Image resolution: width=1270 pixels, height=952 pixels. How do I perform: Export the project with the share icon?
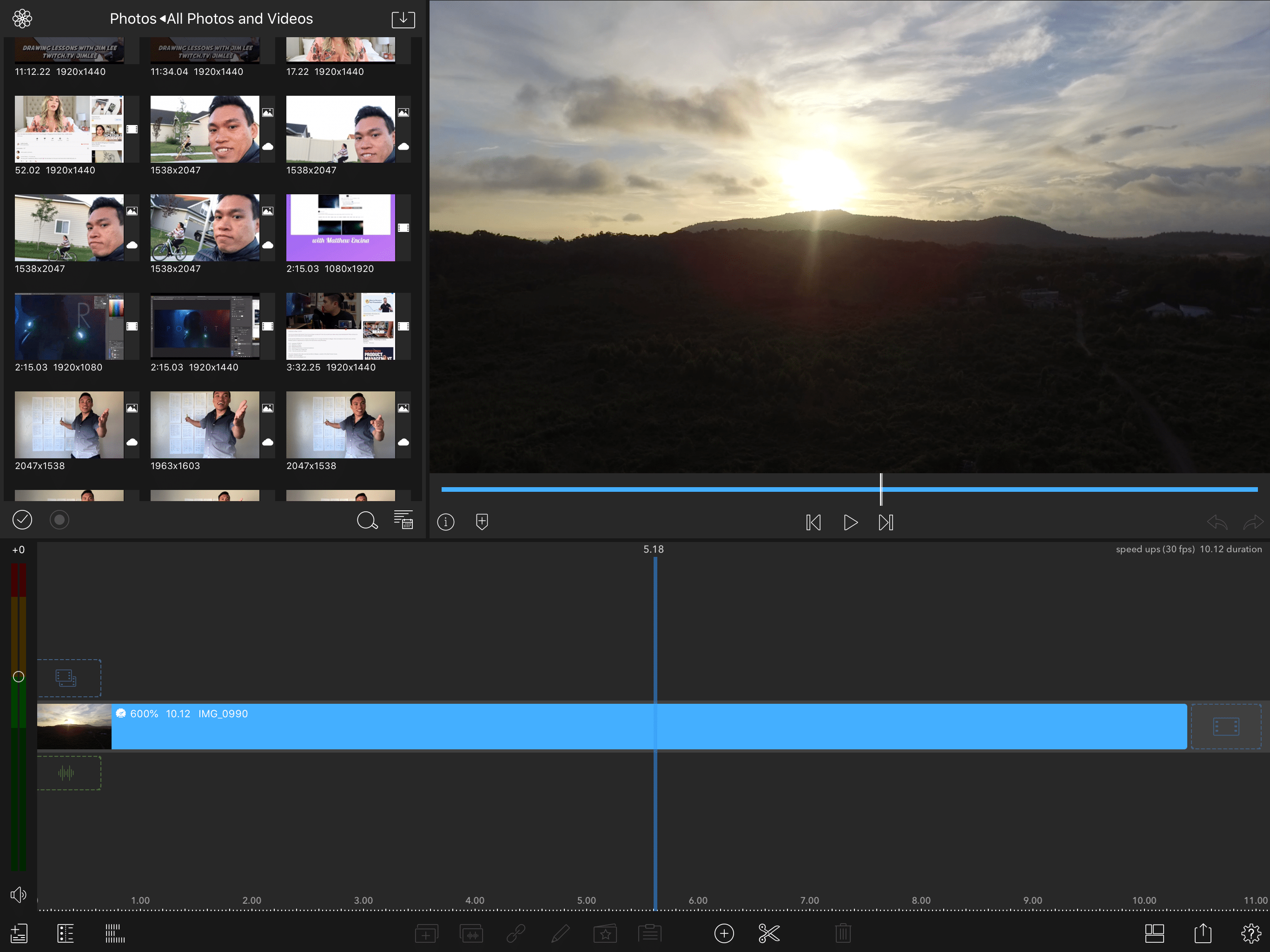point(1203,933)
